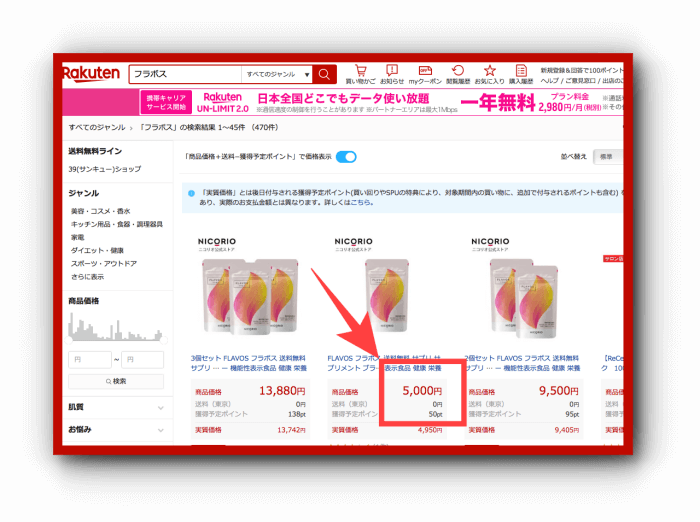Viewport: 700px width, 522px height.
Task: Open purchase history (購入履歴) icon
Action: [x=521, y=74]
